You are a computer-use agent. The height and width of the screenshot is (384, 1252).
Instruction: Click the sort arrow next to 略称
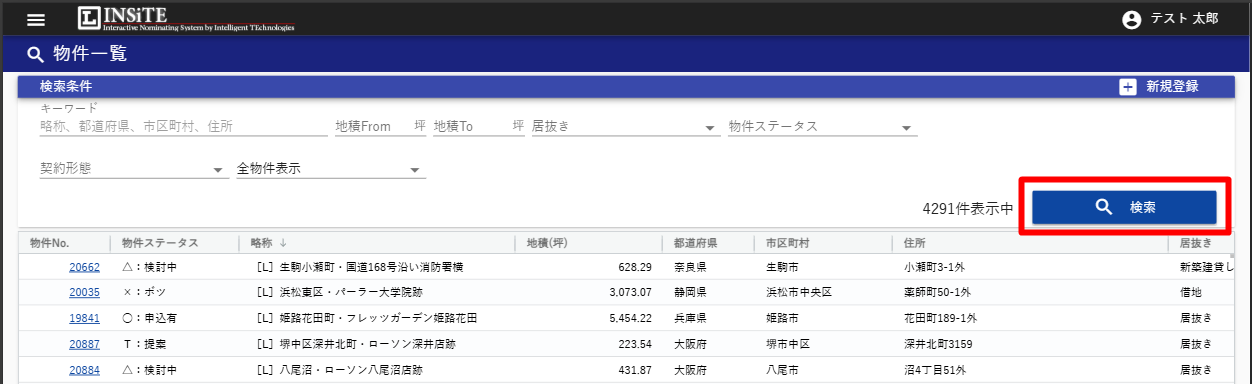click(283, 243)
